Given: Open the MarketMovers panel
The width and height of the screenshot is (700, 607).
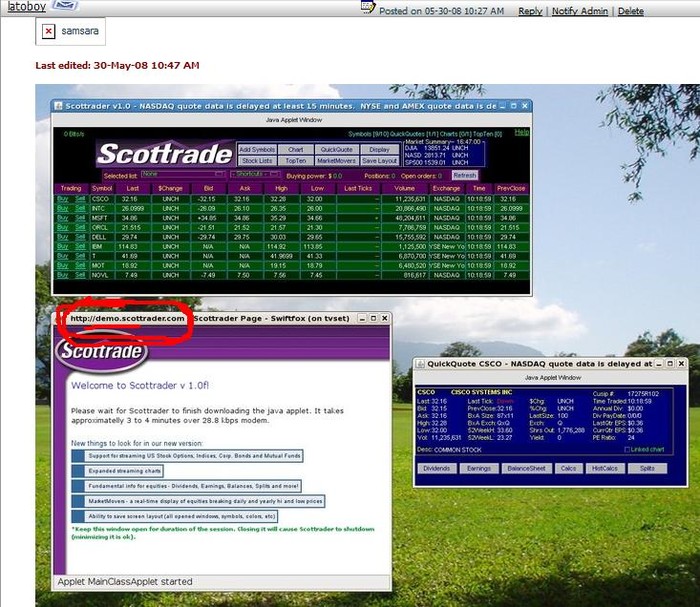Looking at the screenshot, I should [x=336, y=160].
